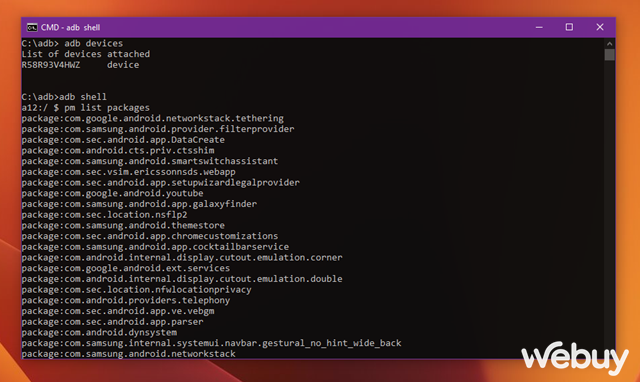Click the empty scrollbar track below thumb
The width and height of the screenshot is (640, 382).
609,204
